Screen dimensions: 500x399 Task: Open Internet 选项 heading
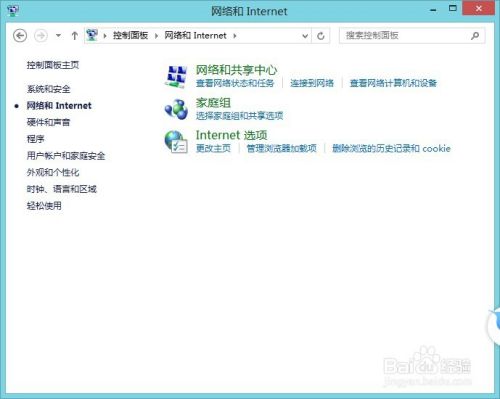click(x=231, y=135)
